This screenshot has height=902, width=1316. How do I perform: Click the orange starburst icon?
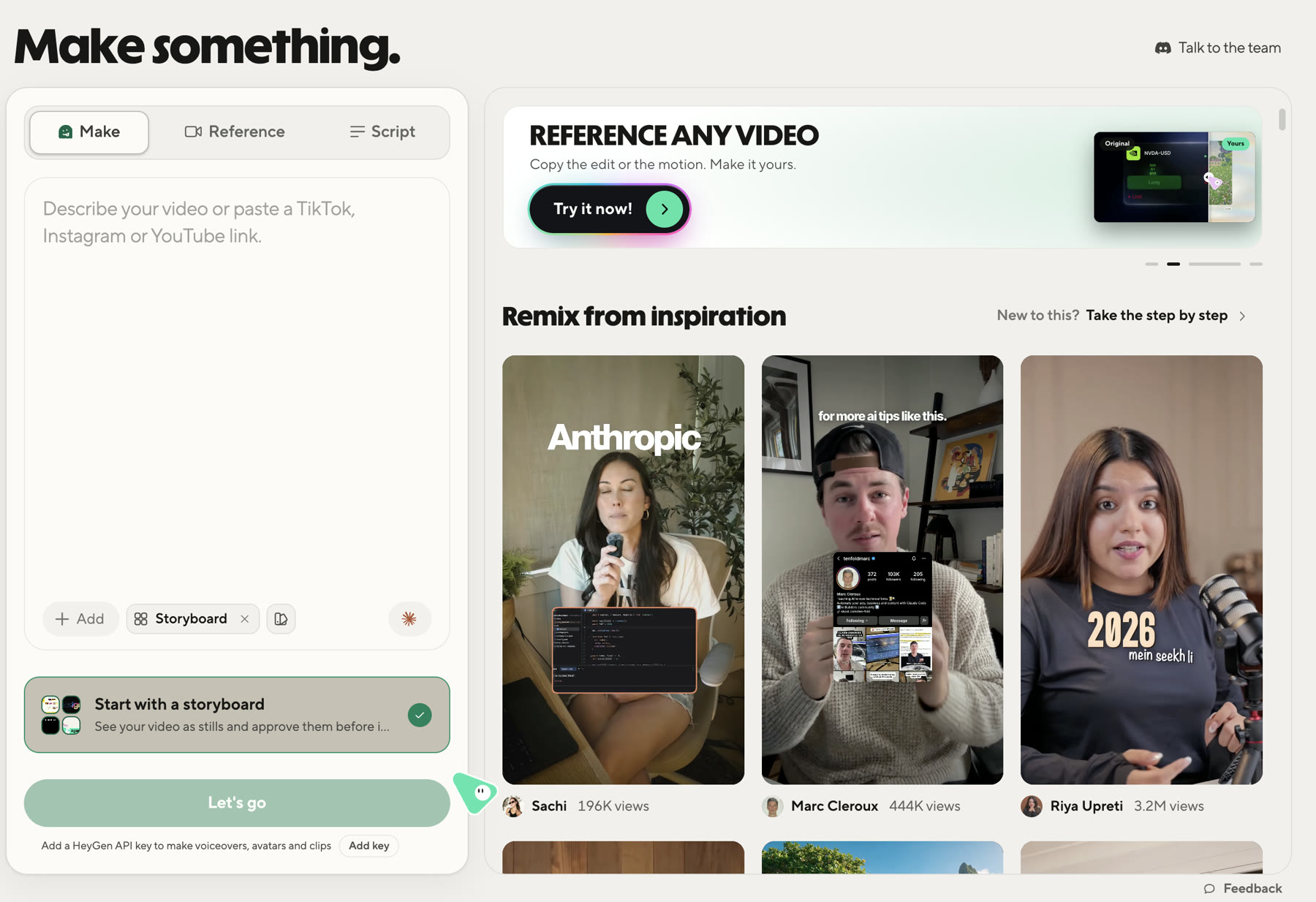(x=409, y=618)
